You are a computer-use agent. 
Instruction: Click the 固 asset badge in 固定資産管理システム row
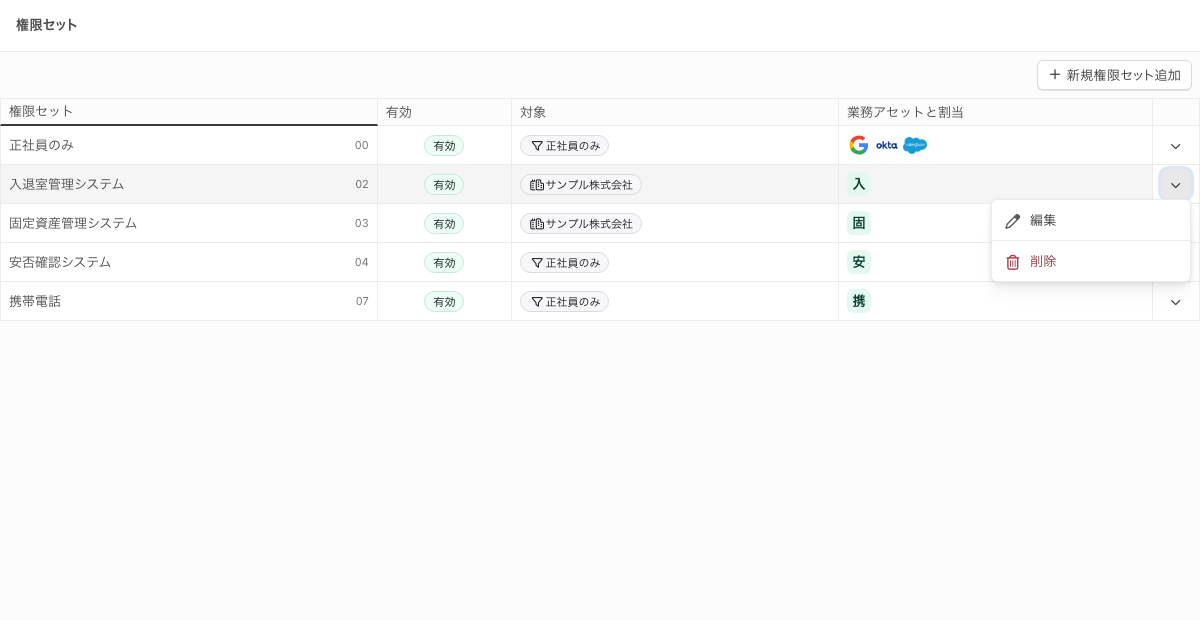[859, 223]
